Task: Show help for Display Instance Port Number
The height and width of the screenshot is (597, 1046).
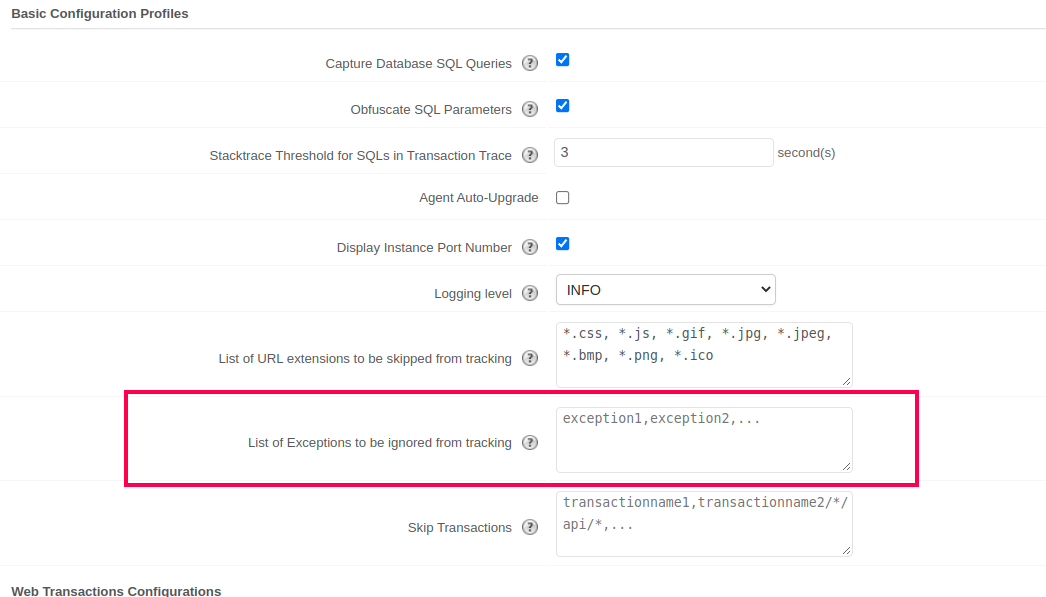Action: tap(530, 247)
